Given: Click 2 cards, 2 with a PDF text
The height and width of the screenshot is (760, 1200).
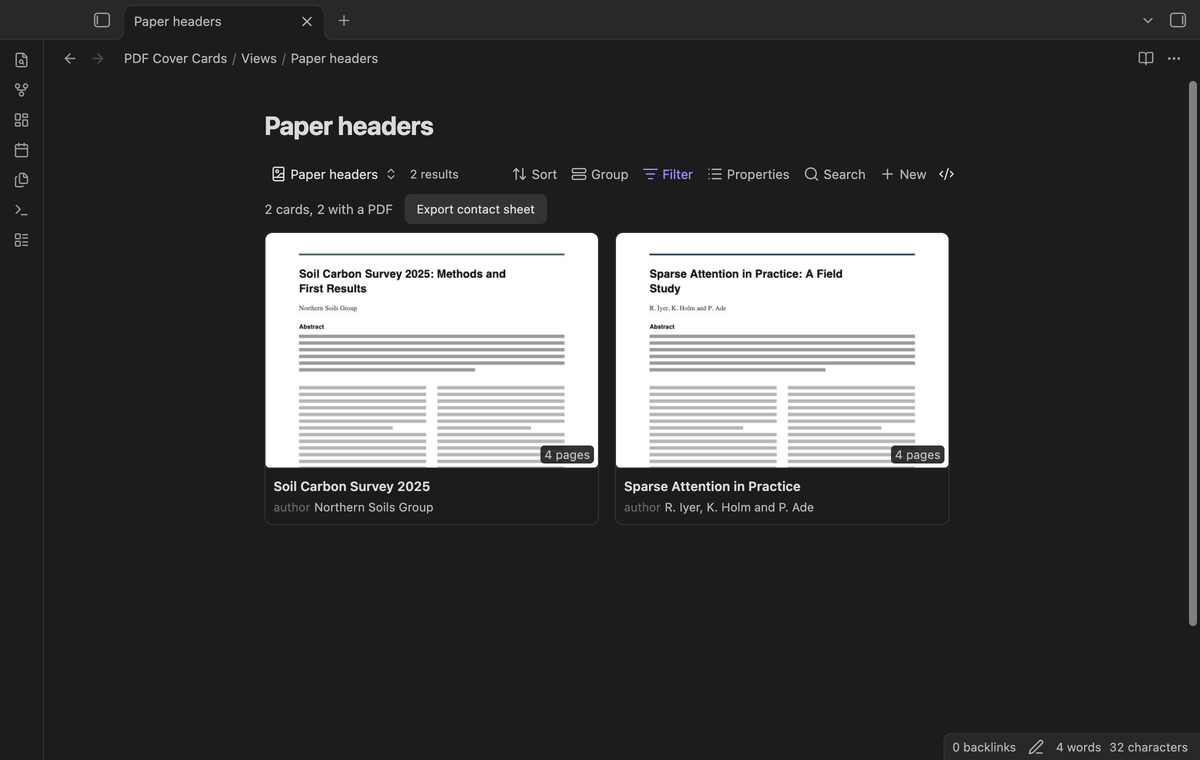Looking at the screenshot, I should pyautogui.click(x=329, y=209).
